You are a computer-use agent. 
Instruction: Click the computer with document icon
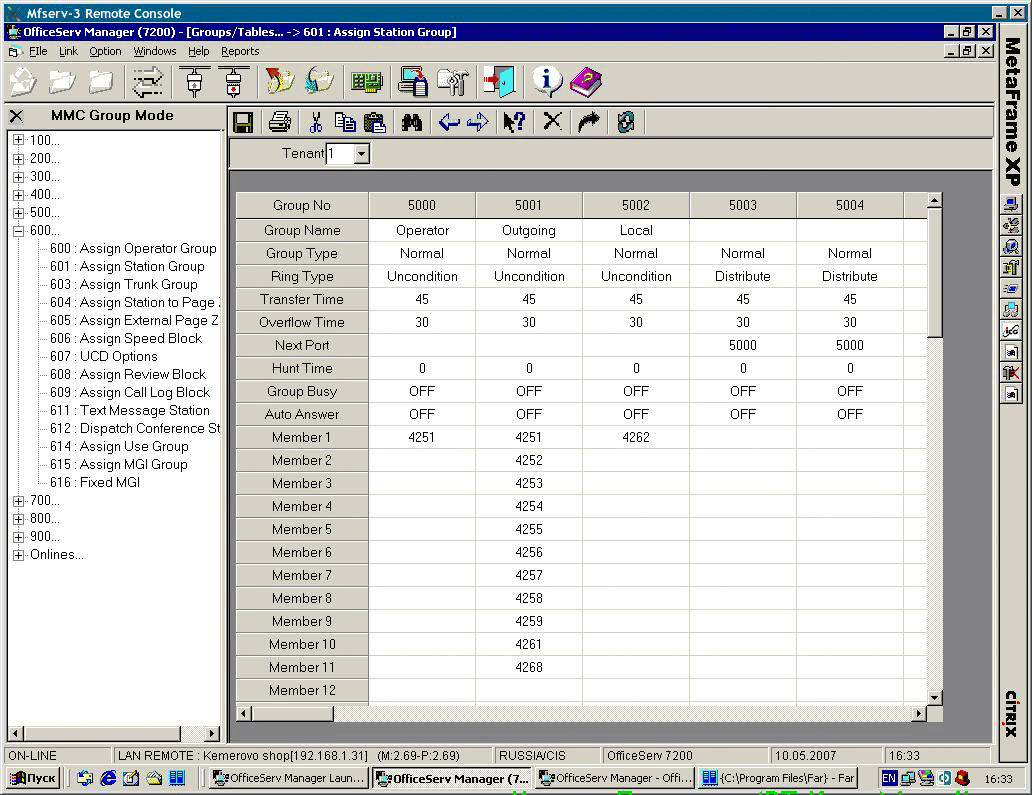click(413, 82)
